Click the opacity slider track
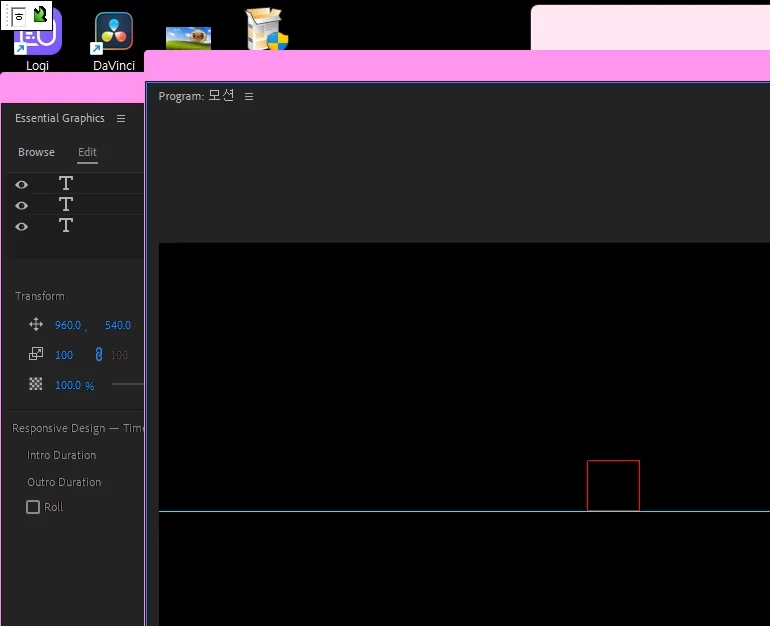770x626 pixels. (x=128, y=384)
